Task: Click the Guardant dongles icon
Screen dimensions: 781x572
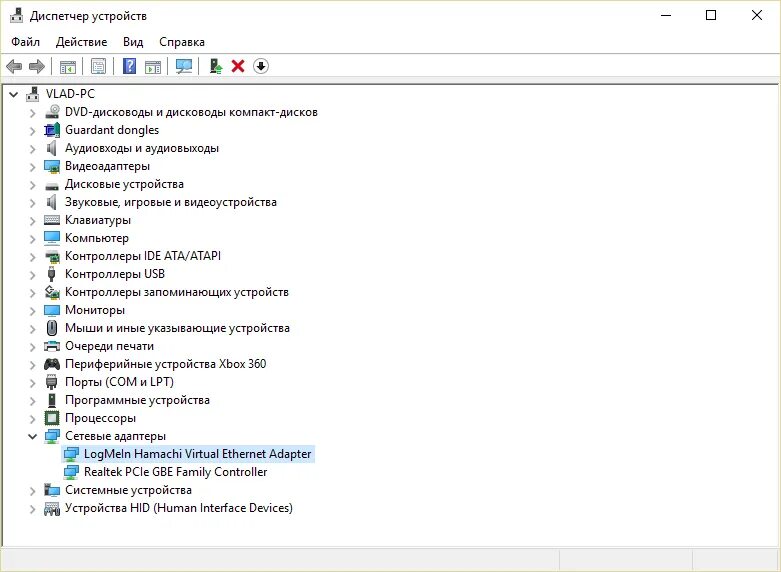Action: (x=52, y=130)
